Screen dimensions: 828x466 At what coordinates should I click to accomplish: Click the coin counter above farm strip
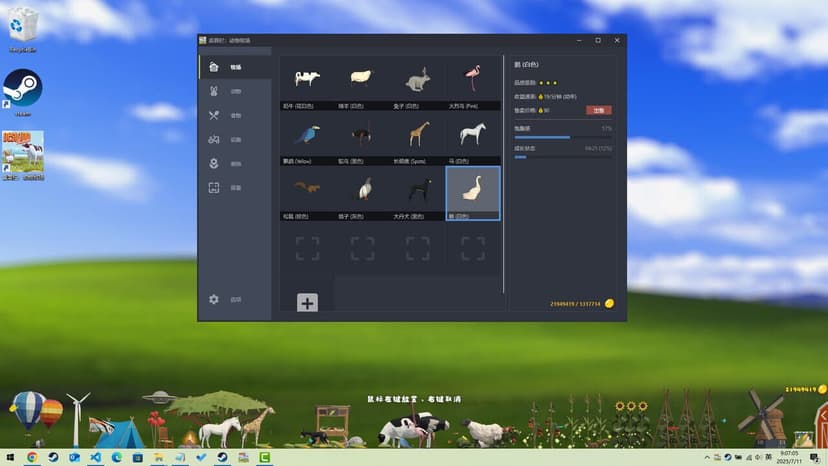(x=806, y=389)
